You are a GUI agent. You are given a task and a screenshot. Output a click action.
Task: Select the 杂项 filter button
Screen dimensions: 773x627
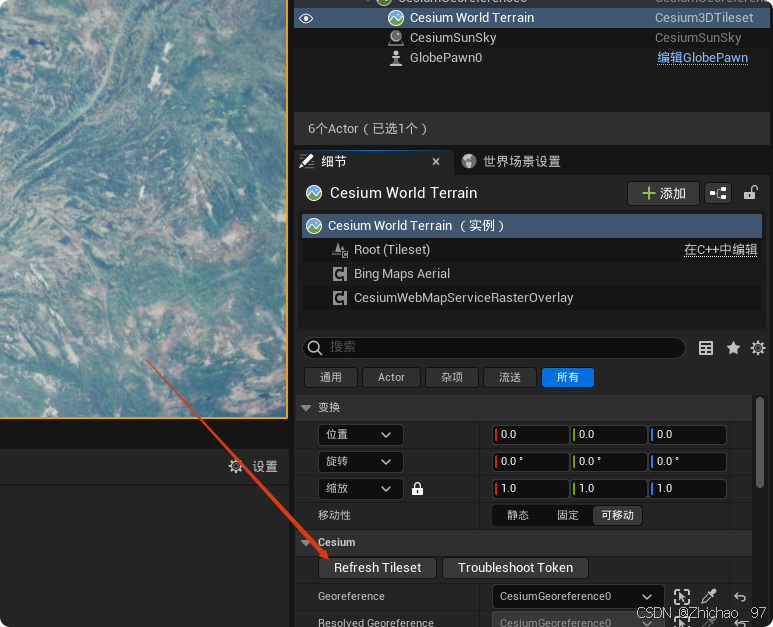(452, 378)
